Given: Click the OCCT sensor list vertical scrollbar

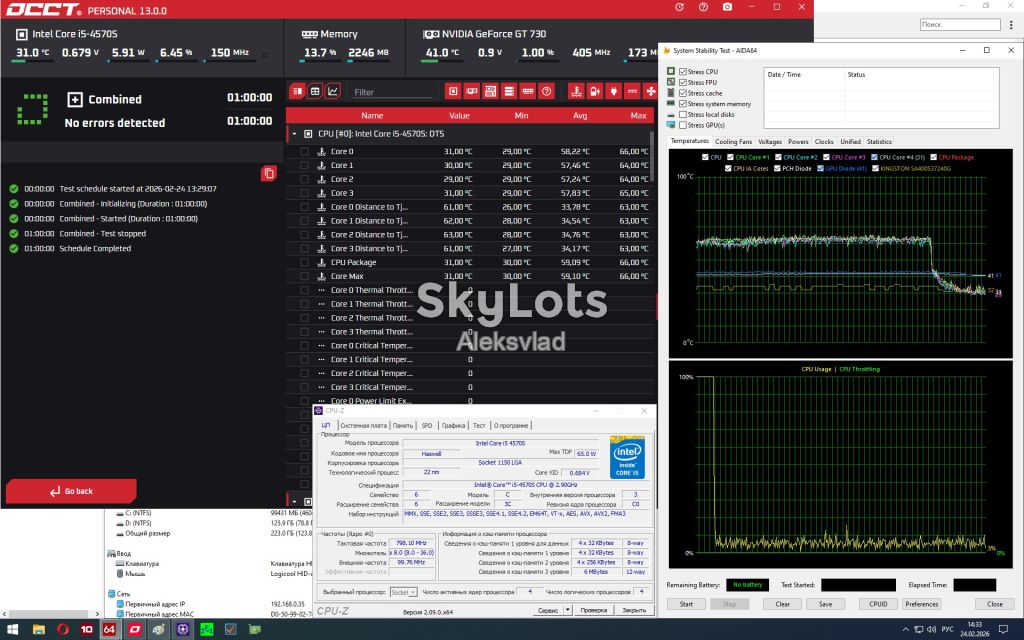Looking at the screenshot, I should tap(651, 157).
